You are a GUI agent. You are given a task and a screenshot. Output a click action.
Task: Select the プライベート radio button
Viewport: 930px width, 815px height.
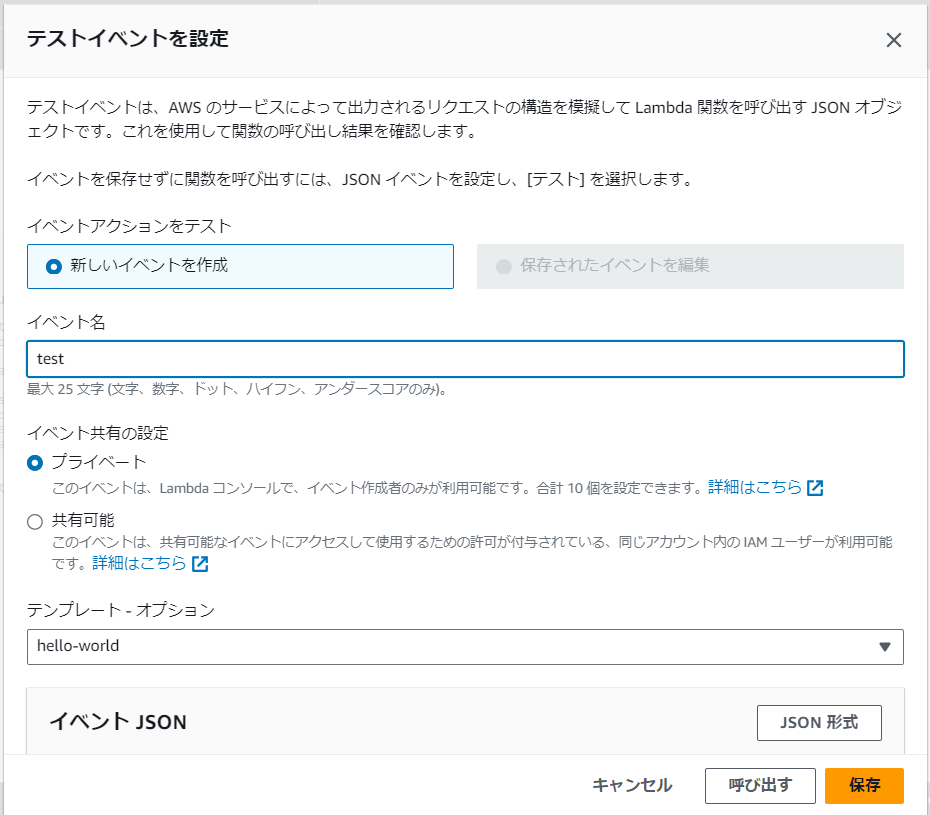33,463
